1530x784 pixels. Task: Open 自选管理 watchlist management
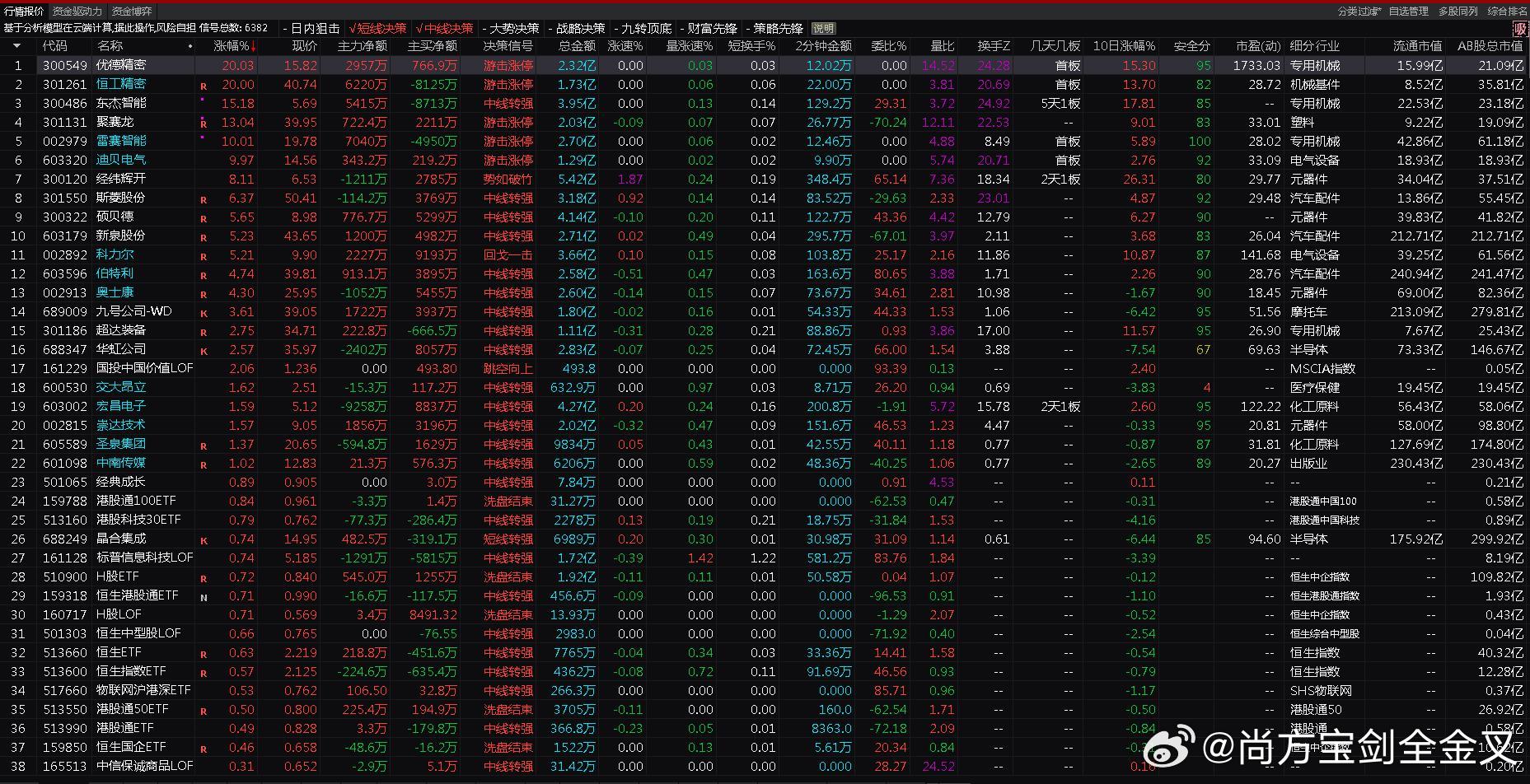[x=1408, y=11]
